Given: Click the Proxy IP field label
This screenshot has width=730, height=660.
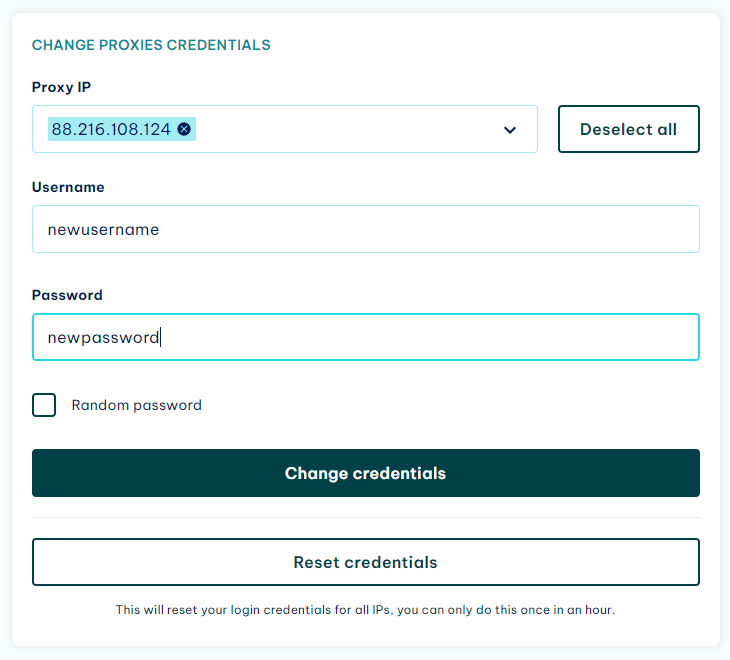Looking at the screenshot, I should tap(61, 87).
